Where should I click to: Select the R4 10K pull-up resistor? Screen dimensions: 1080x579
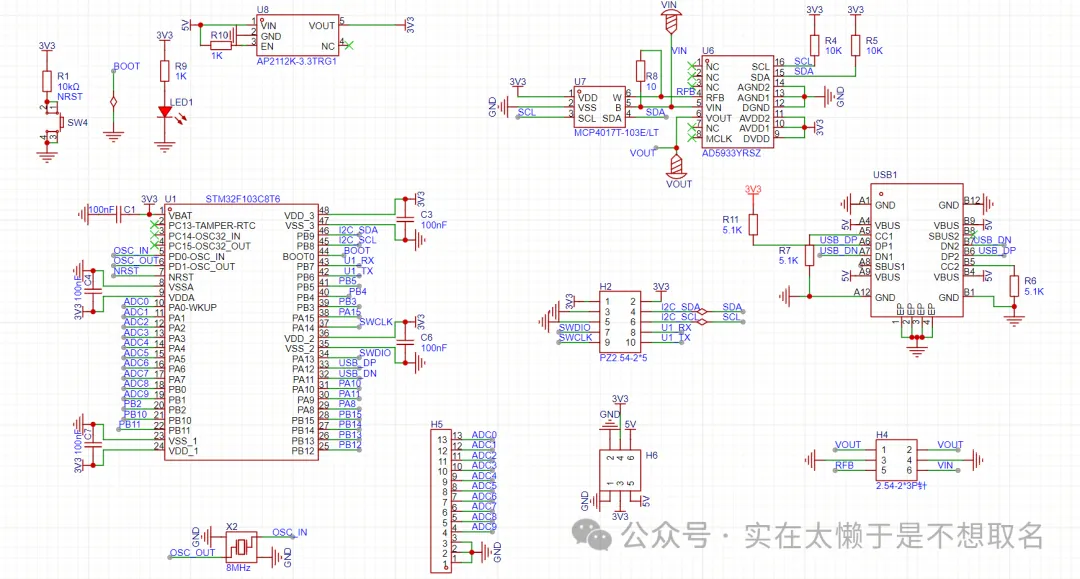click(814, 45)
